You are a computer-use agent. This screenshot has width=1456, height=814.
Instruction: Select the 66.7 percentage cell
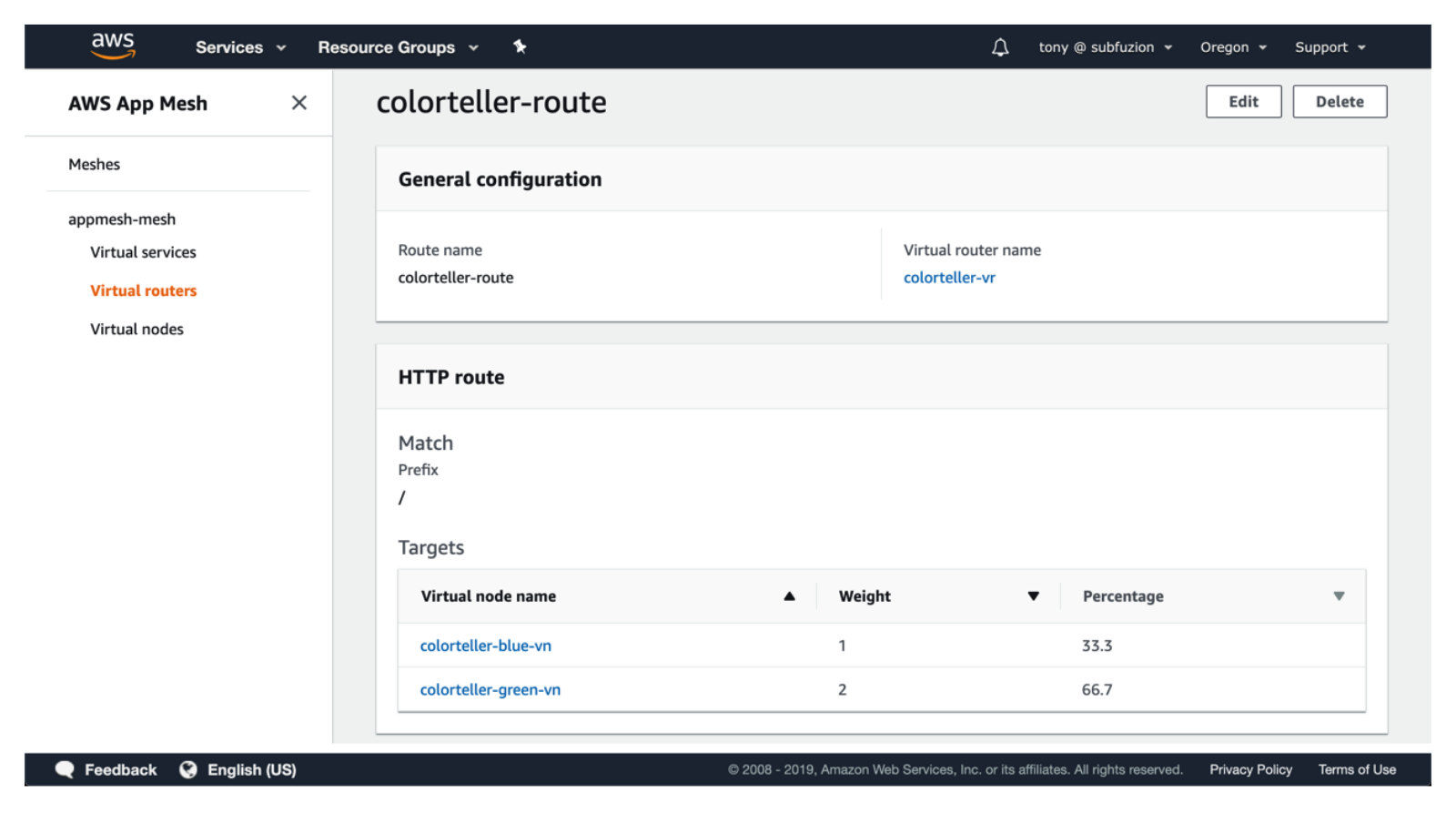point(1097,689)
